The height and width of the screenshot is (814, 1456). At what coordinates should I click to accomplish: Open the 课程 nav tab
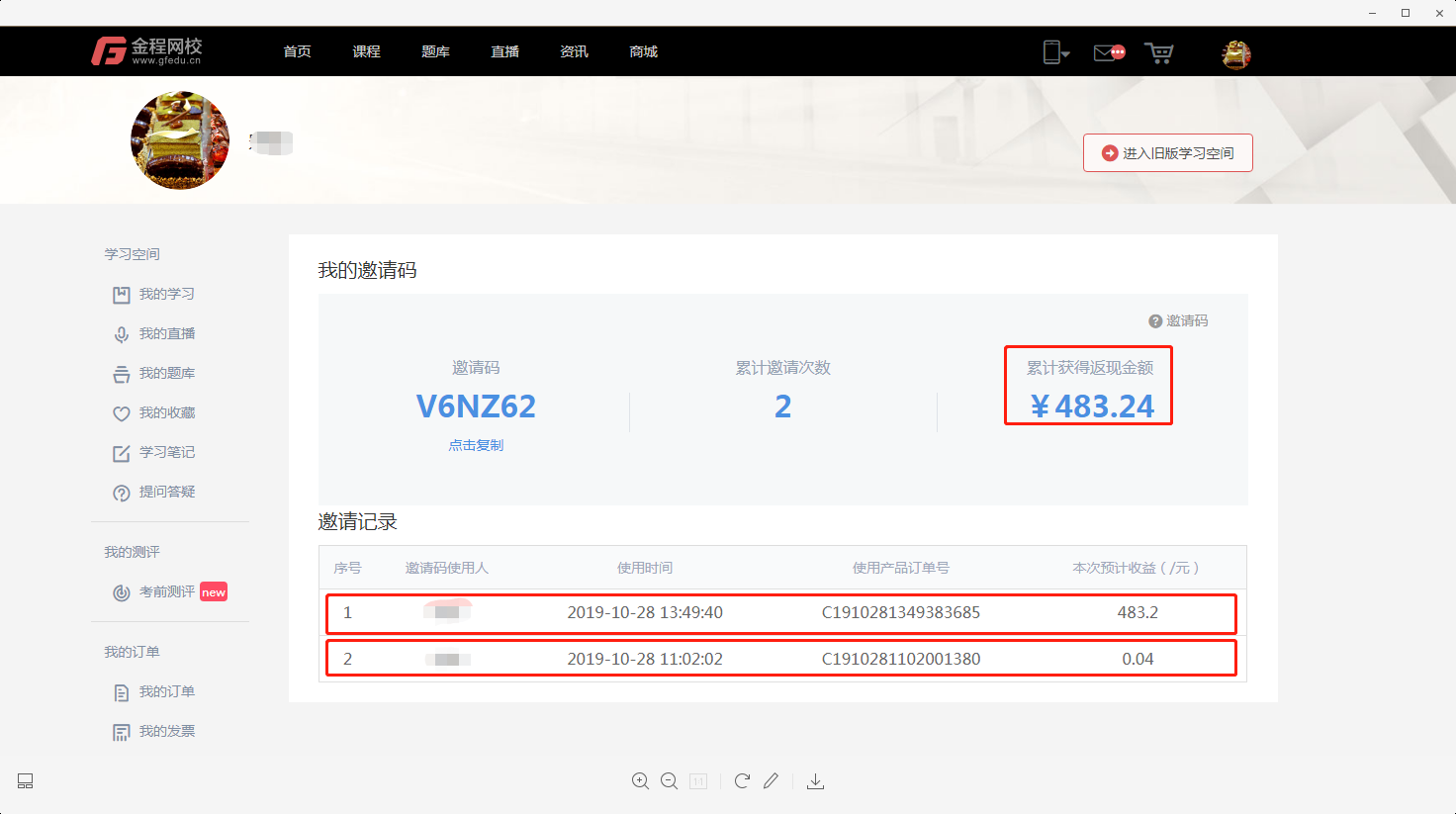pyautogui.click(x=366, y=51)
